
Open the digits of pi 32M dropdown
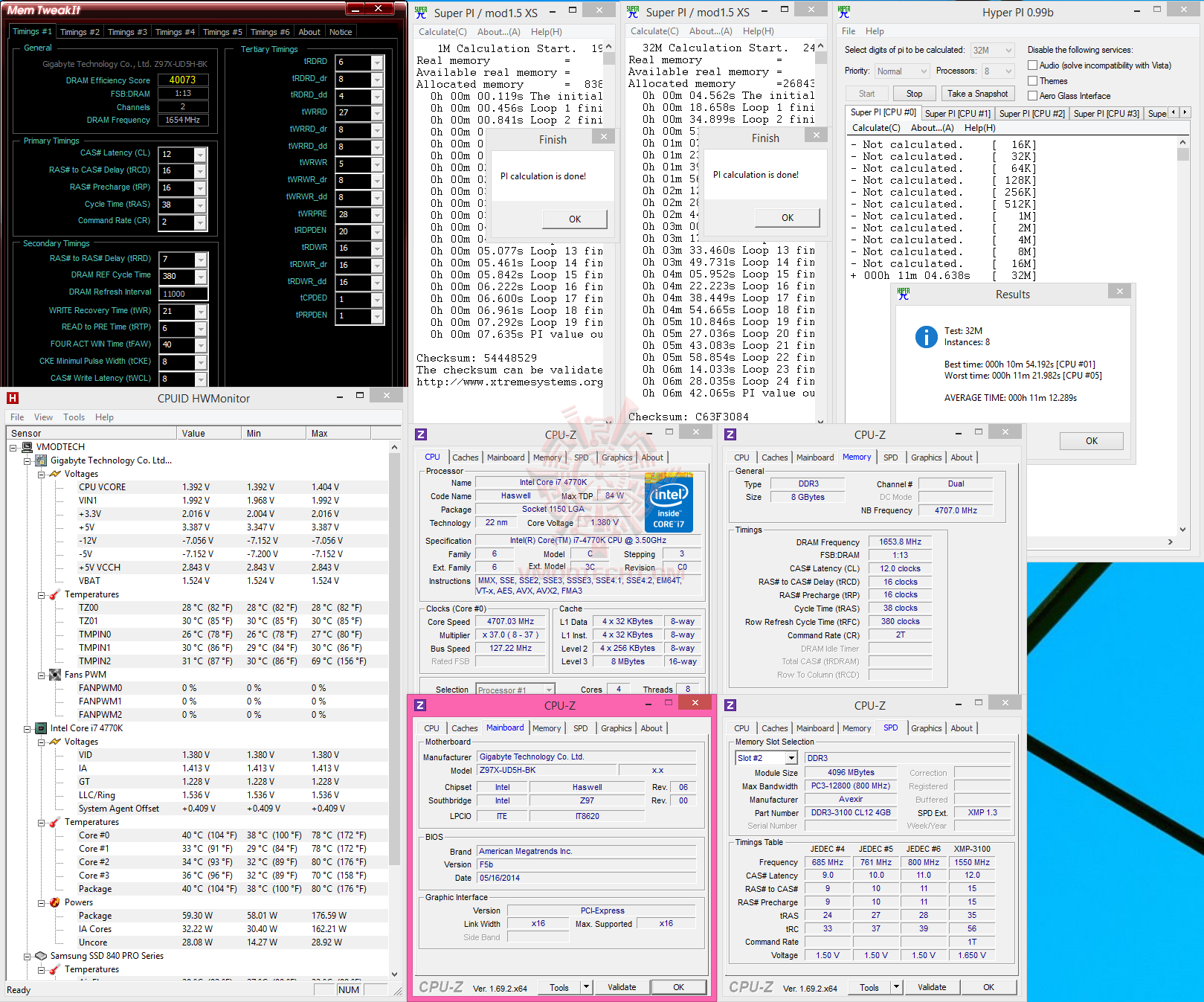tap(1008, 51)
